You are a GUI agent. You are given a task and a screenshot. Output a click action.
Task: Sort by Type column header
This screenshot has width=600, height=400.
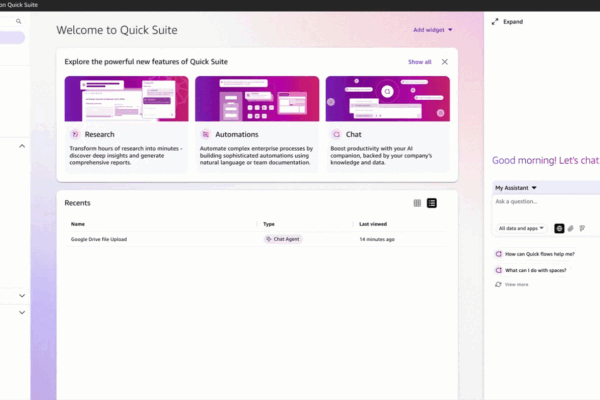pyautogui.click(x=269, y=224)
